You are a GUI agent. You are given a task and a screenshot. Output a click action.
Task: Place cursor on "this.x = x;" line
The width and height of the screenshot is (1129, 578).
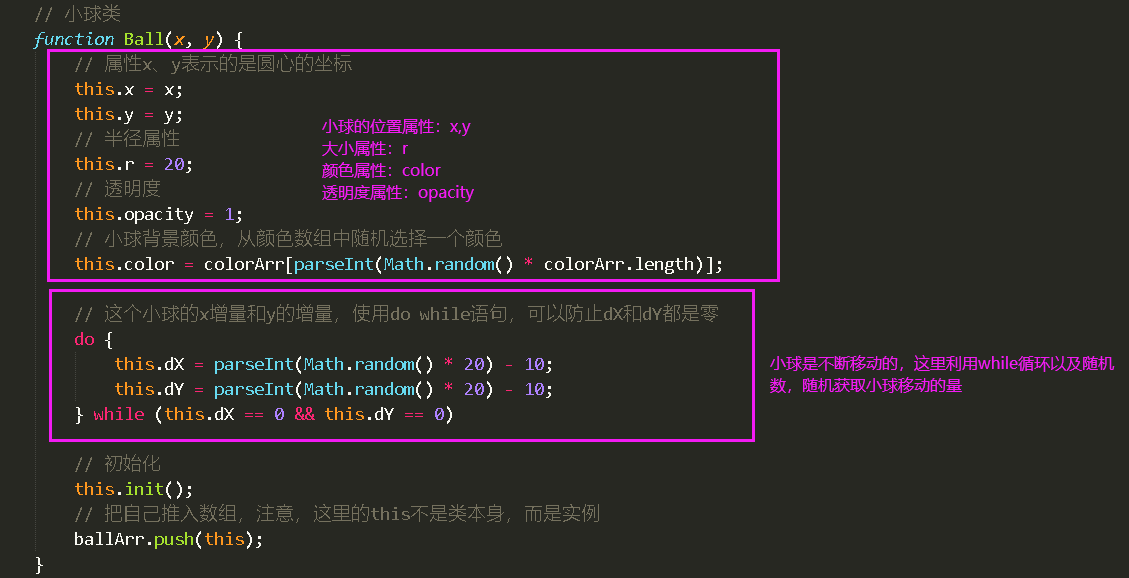click(129, 89)
